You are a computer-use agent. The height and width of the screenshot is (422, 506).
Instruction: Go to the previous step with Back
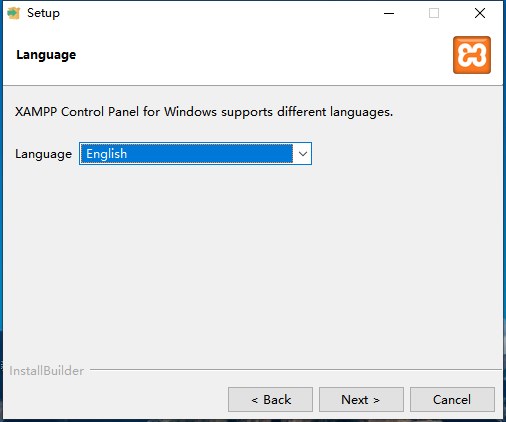point(270,399)
